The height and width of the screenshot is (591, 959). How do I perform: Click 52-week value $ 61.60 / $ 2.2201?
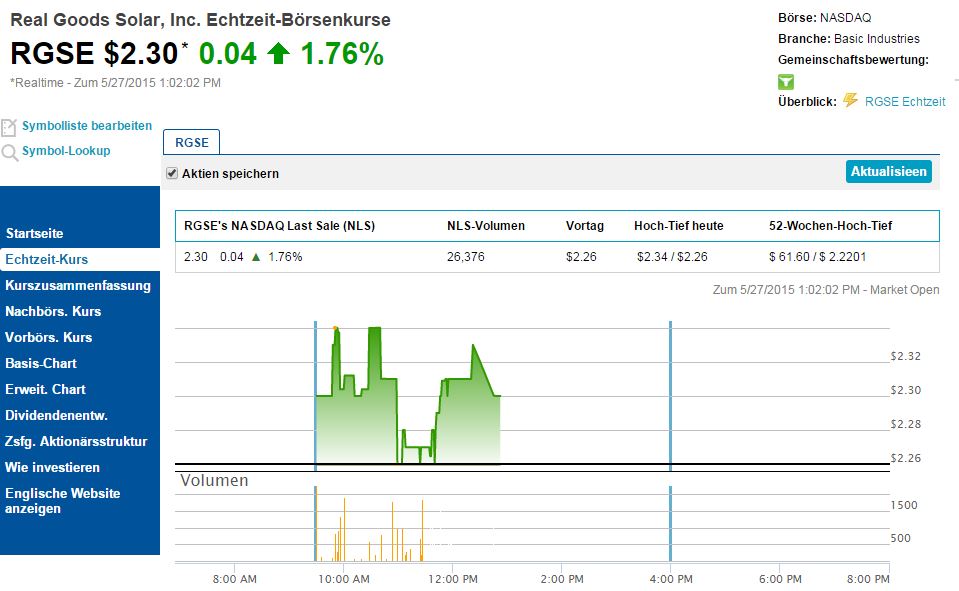817,257
